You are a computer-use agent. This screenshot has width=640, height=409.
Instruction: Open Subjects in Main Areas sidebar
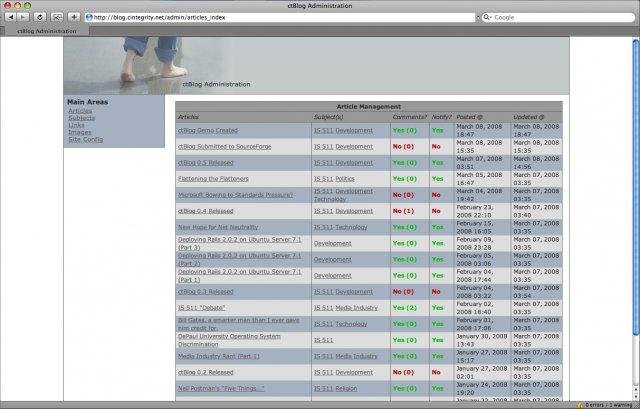click(82, 118)
